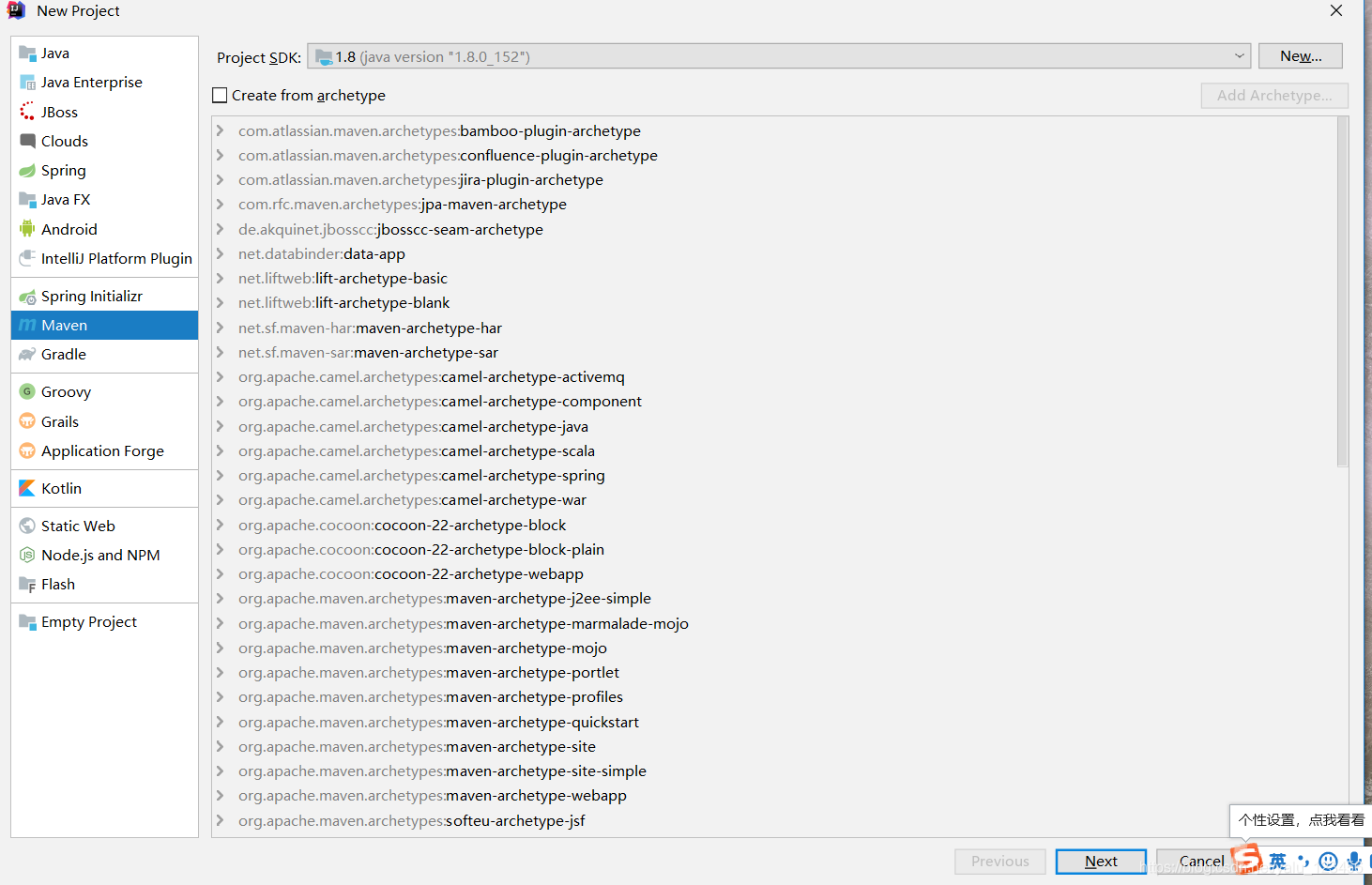Click the Java folder icon in sidebar
This screenshot has width=1372, height=885.
click(x=27, y=53)
